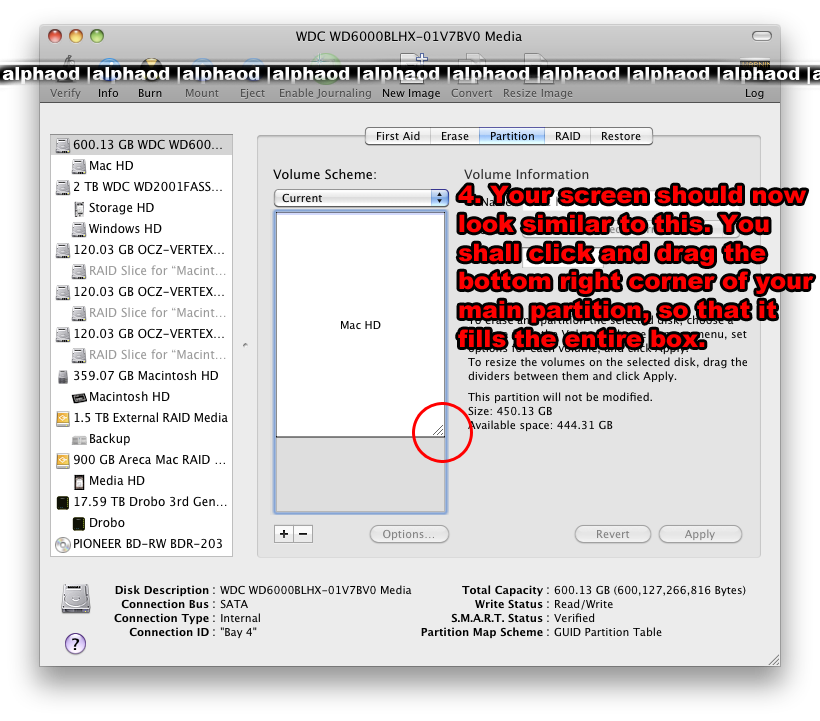The width and height of the screenshot is (820, 721).
Task: Open the RAID tab
Action: (x=567, y=136)
